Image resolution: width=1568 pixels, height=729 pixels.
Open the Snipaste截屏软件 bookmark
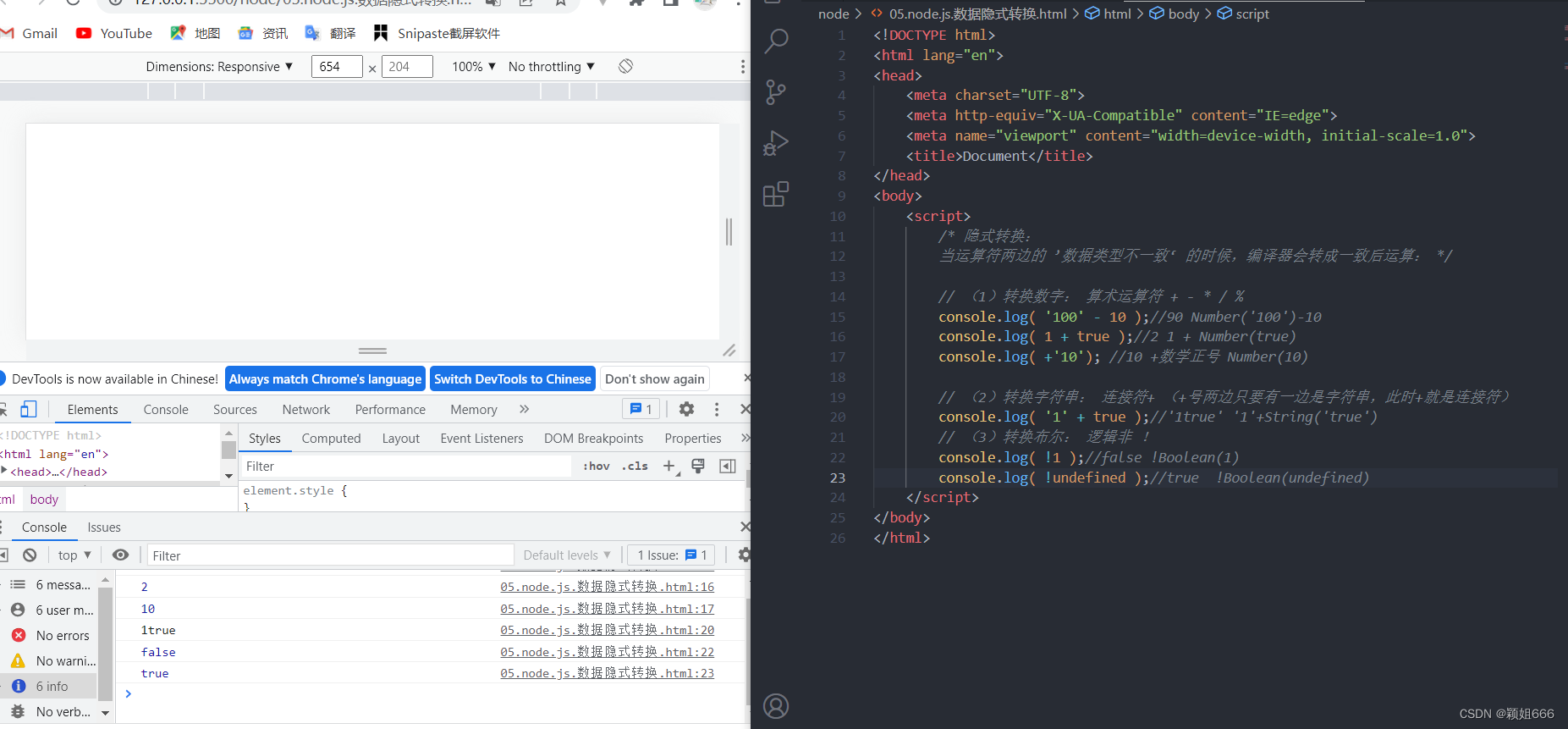pos(437,33)
